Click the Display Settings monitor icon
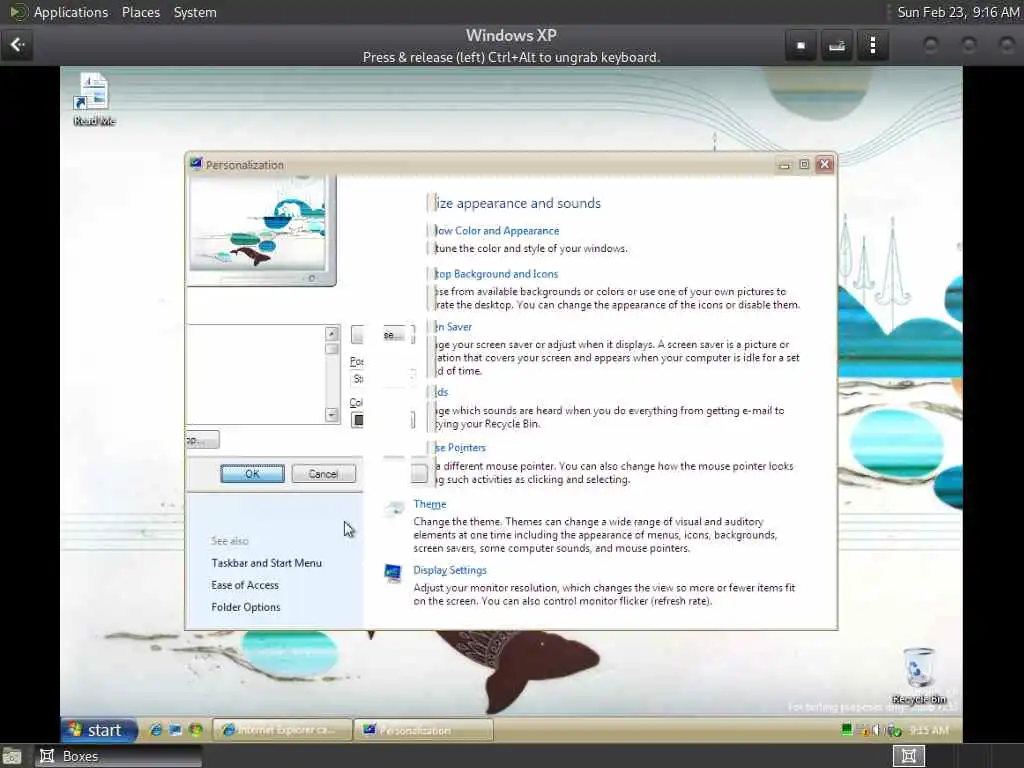Image resolution: width=1024 pixels, height=768 pixels. 392,574
